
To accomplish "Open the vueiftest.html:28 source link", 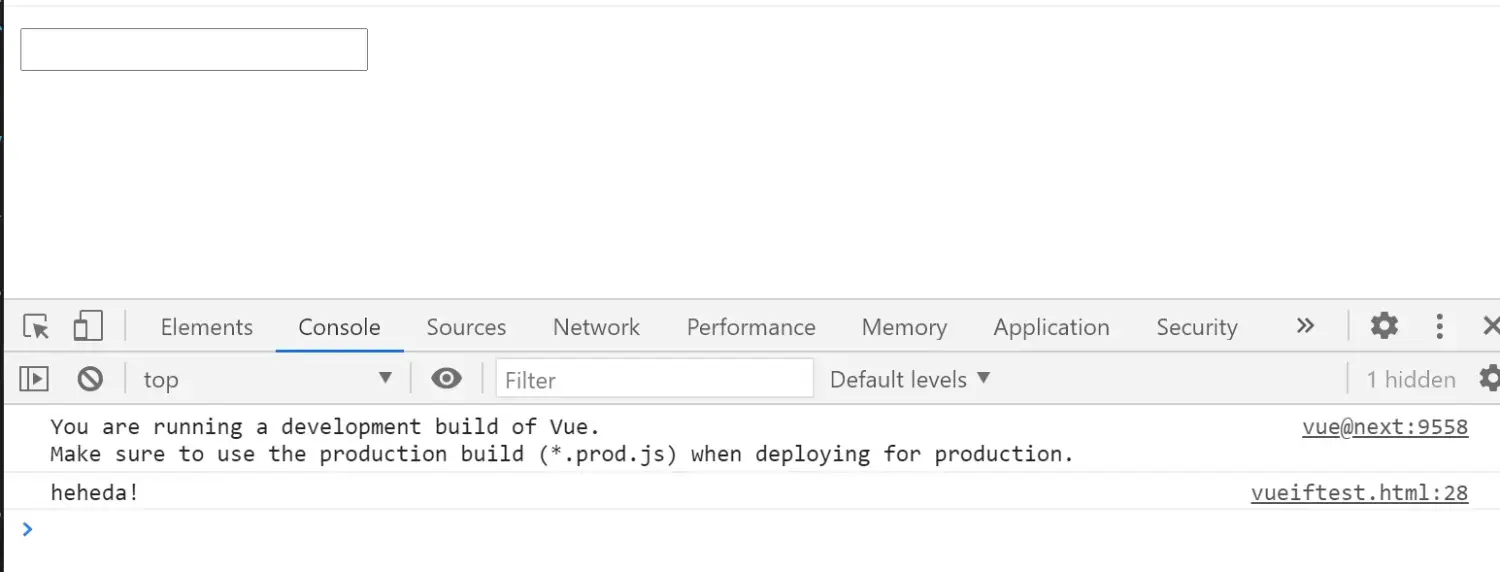I will pyautogui.click(x=1359, y=493).
